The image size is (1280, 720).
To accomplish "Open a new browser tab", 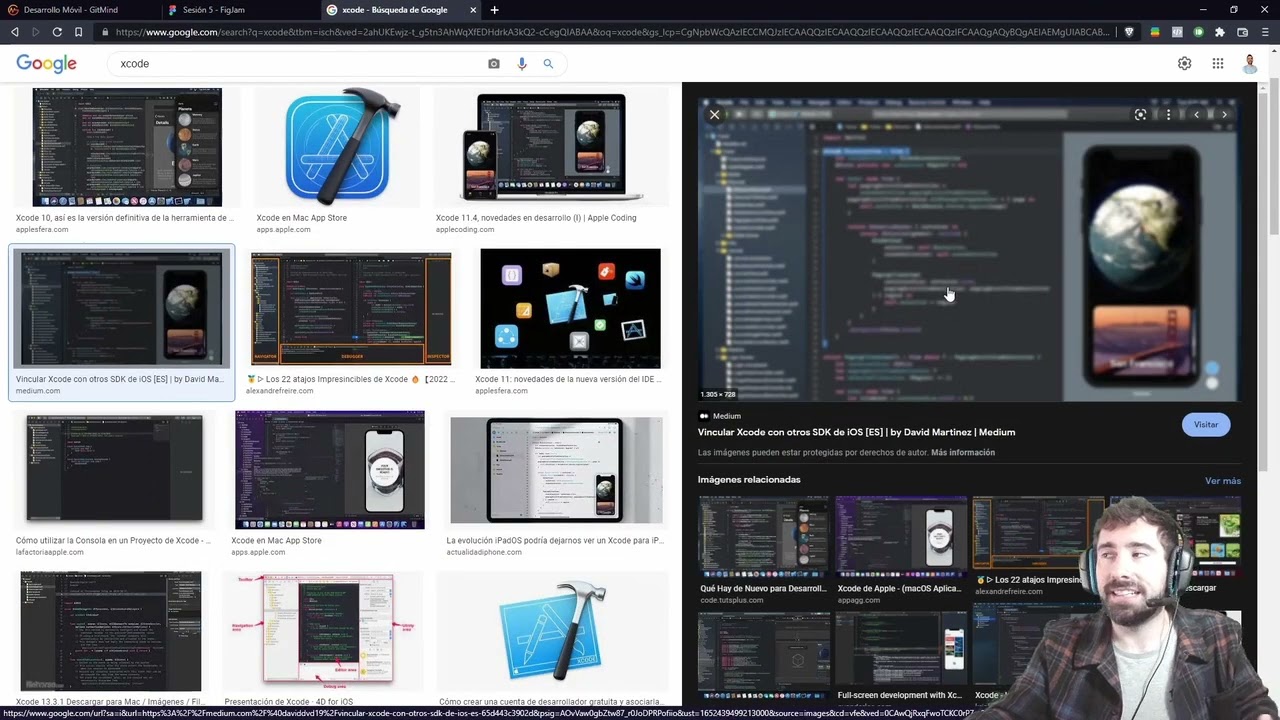I will pos(494,10).
